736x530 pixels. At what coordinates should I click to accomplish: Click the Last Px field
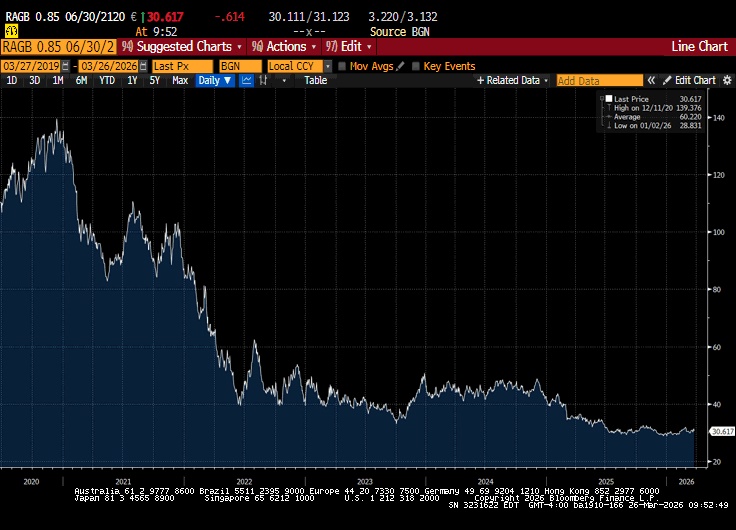click(x=182, y=66)
